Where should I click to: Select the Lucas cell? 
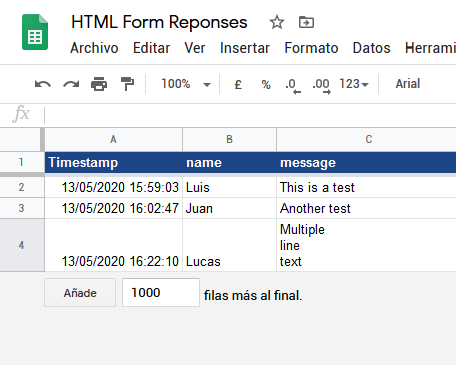click(229, 245)
